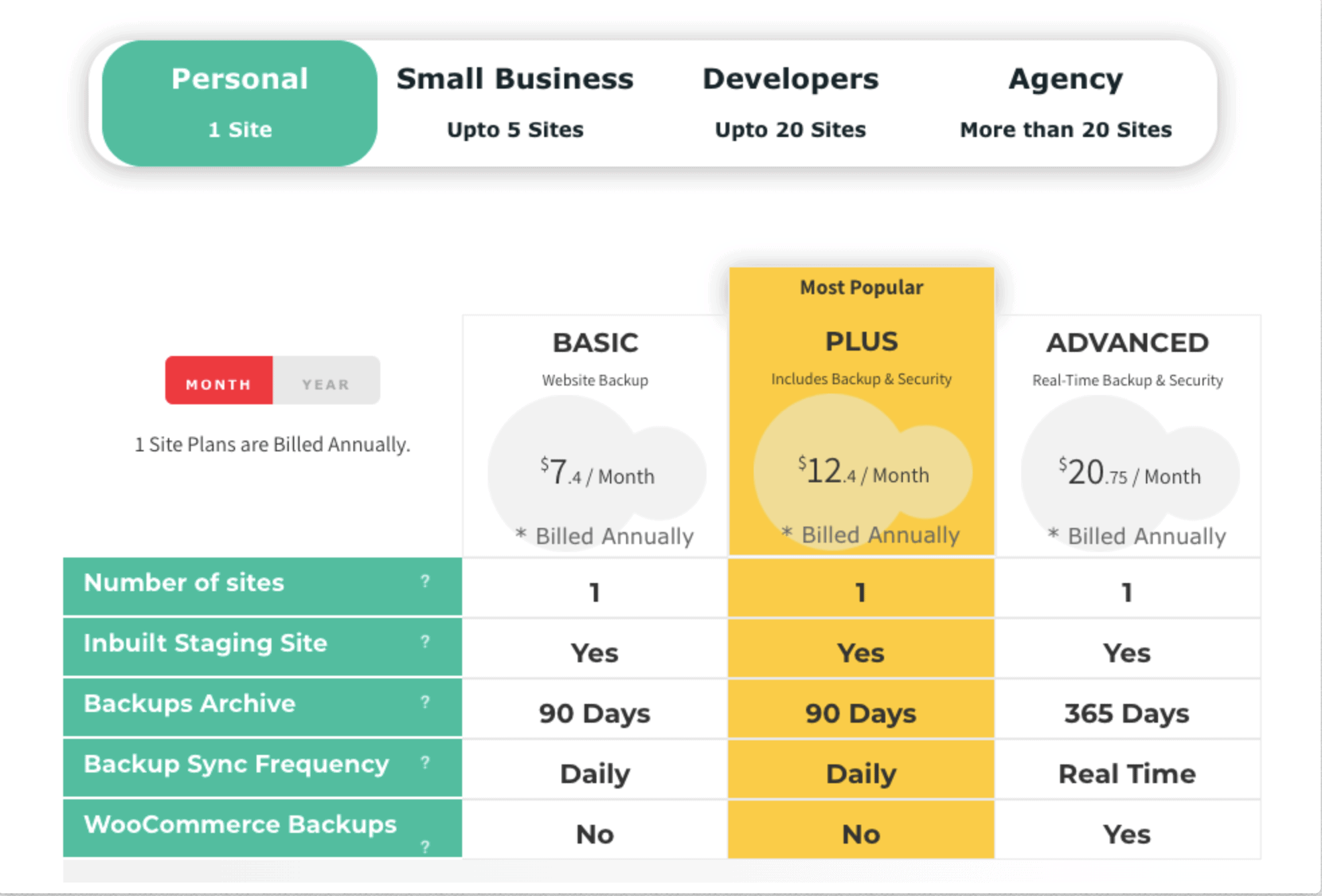The width and height of the screenshot is (1322, 896).
Task: Click help icon beside Inbuilt Staging Site
Action: [x=425, y=641]
